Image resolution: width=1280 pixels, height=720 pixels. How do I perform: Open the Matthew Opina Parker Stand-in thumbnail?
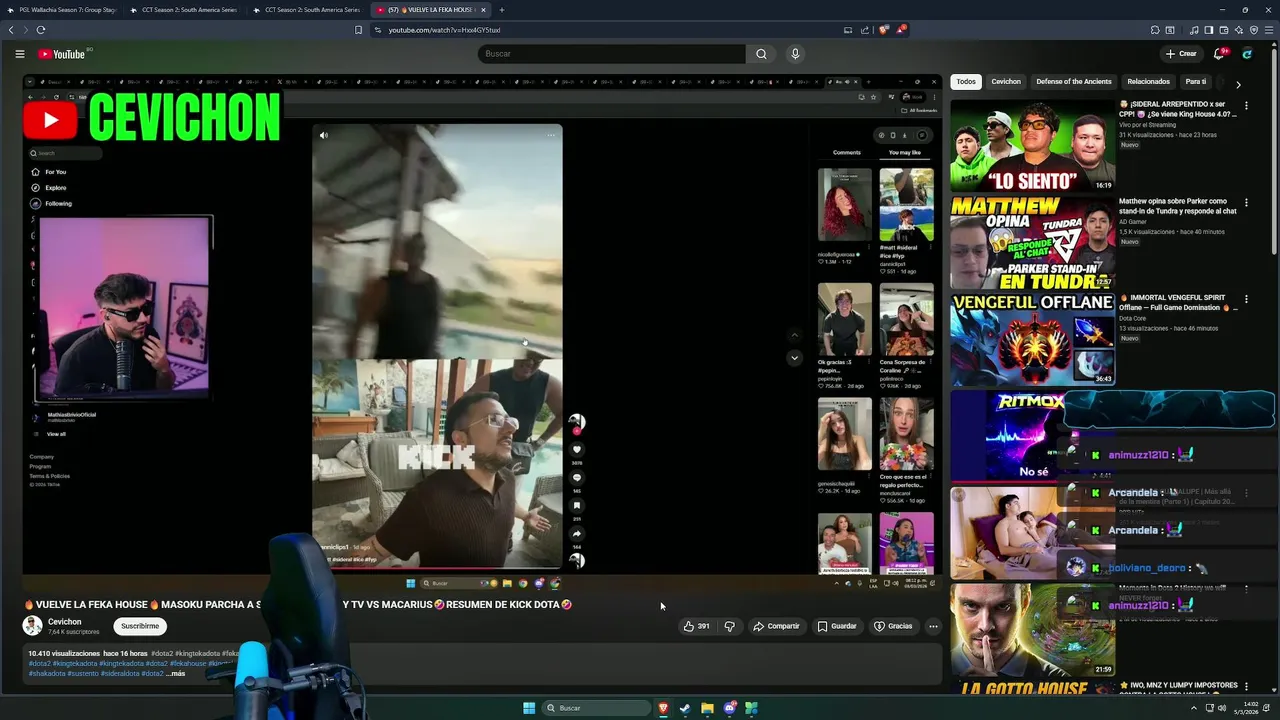click(1032, 243)
